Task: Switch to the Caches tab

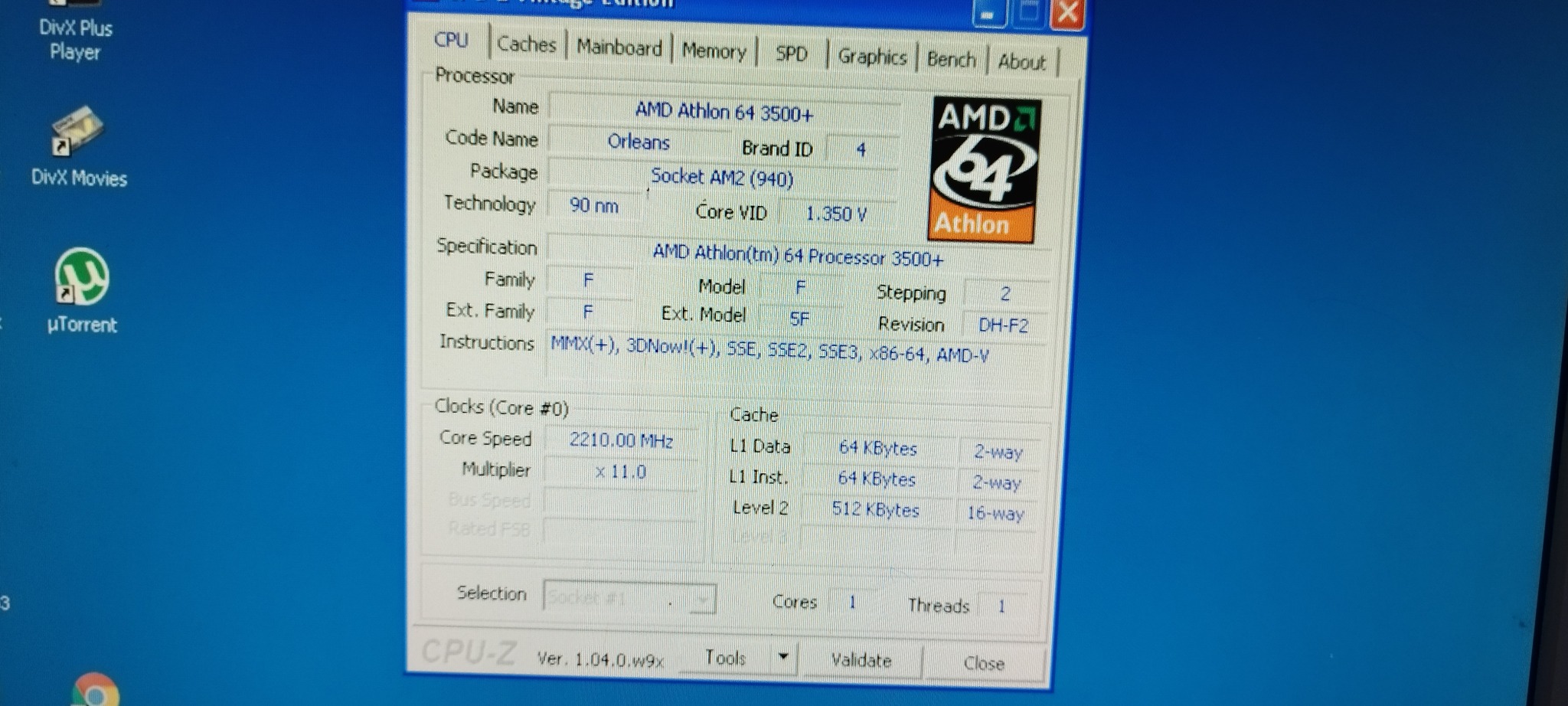Action: 527,44
